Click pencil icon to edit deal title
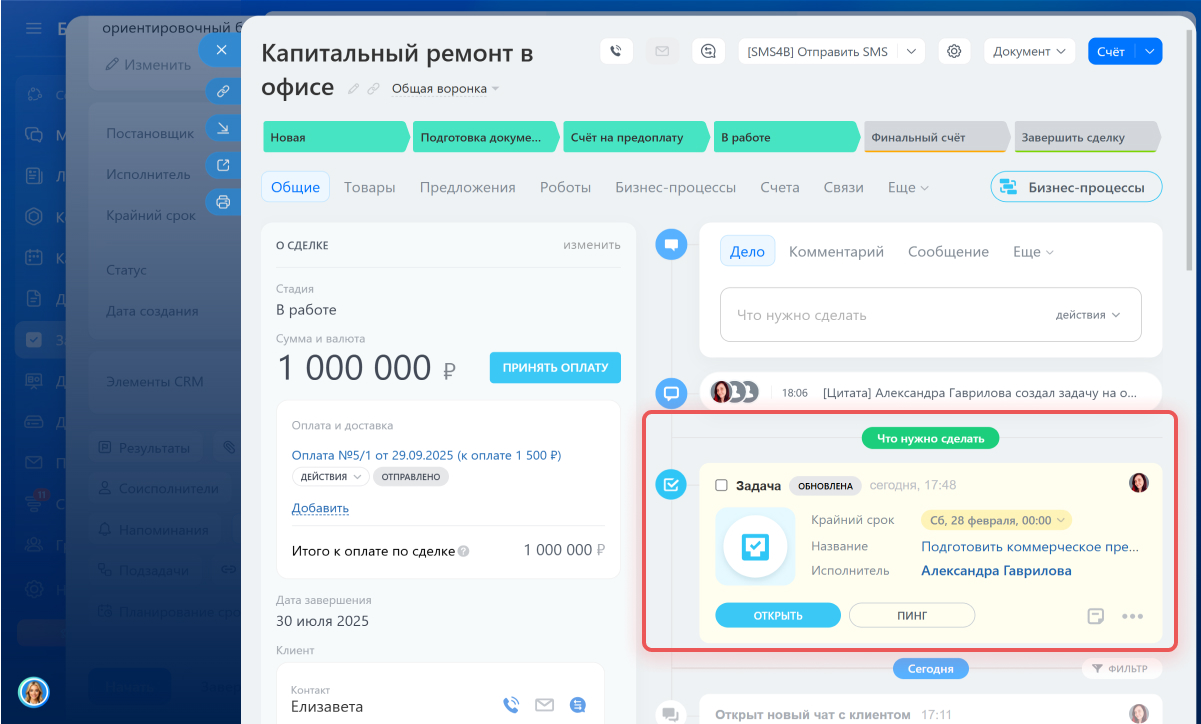1201x724 pixels. 353,89
